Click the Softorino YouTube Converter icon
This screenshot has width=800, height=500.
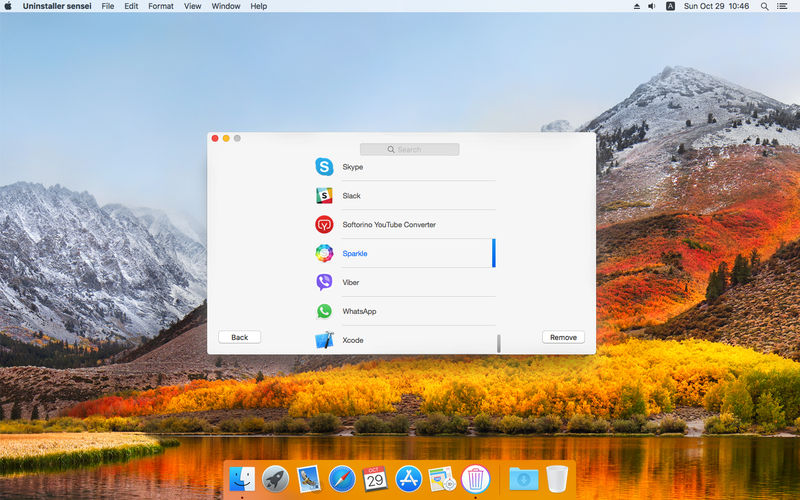[324, 224]
